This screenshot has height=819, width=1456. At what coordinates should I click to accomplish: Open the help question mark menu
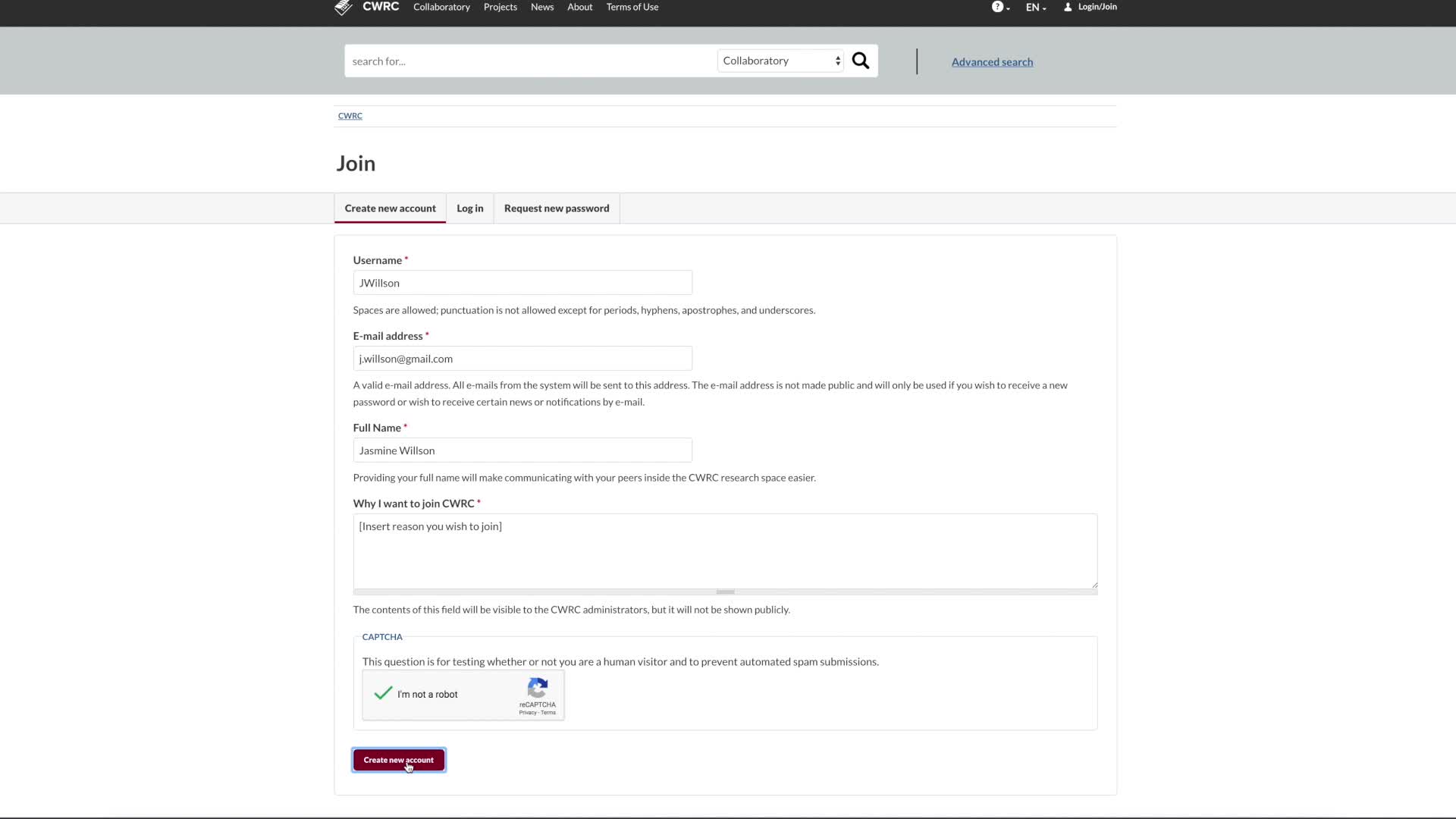pos(1000,7)
